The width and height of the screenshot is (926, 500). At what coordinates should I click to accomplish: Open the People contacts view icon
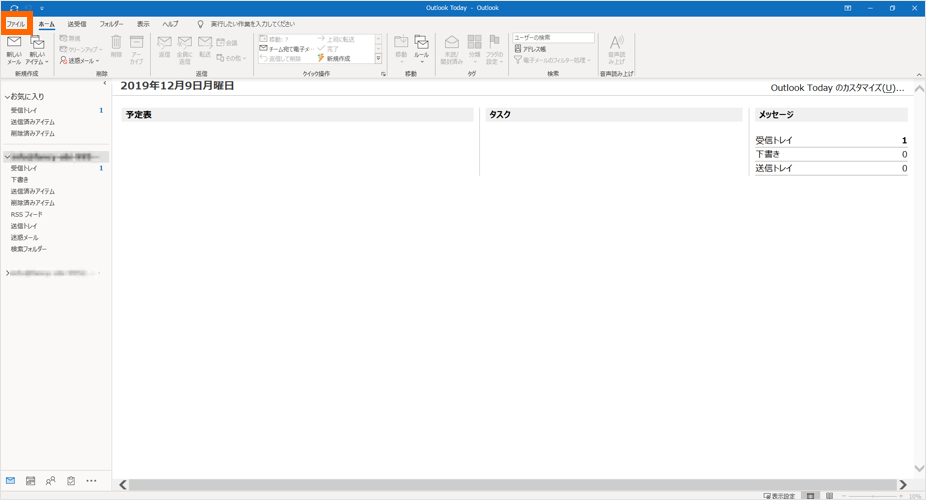(x=51, y=481)
